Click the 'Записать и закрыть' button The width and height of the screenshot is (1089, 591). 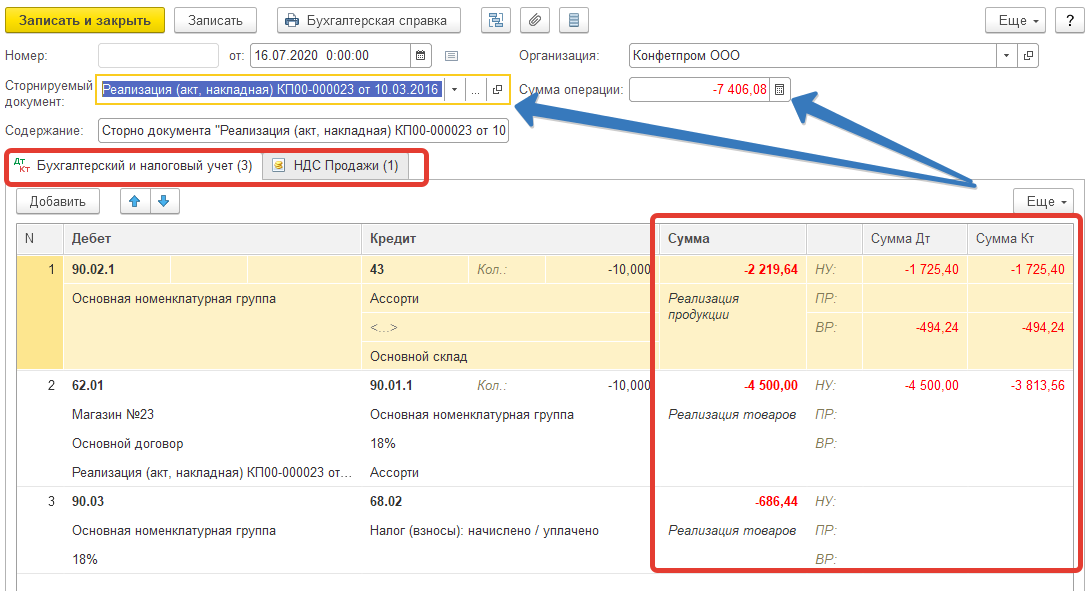85,20
